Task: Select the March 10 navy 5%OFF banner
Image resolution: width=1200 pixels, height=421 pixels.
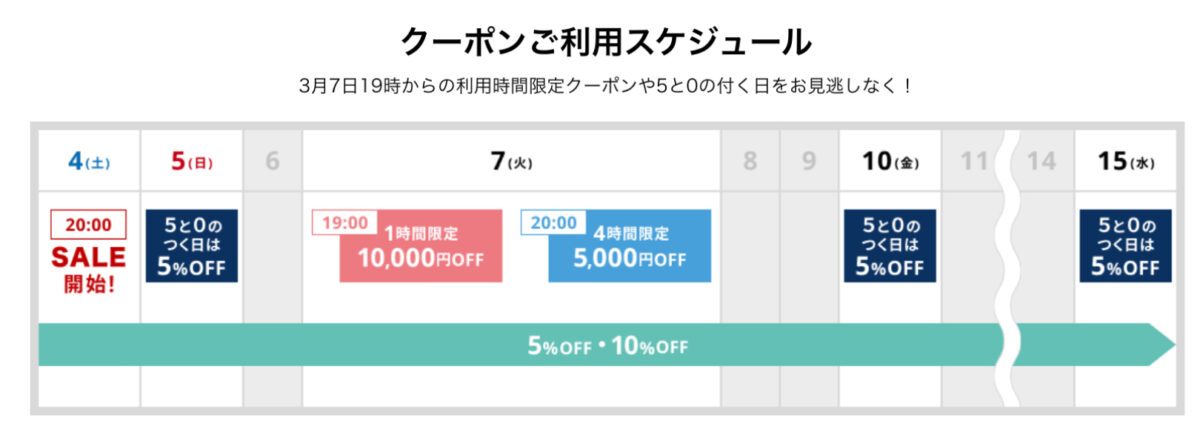Action: coord(890,245)
